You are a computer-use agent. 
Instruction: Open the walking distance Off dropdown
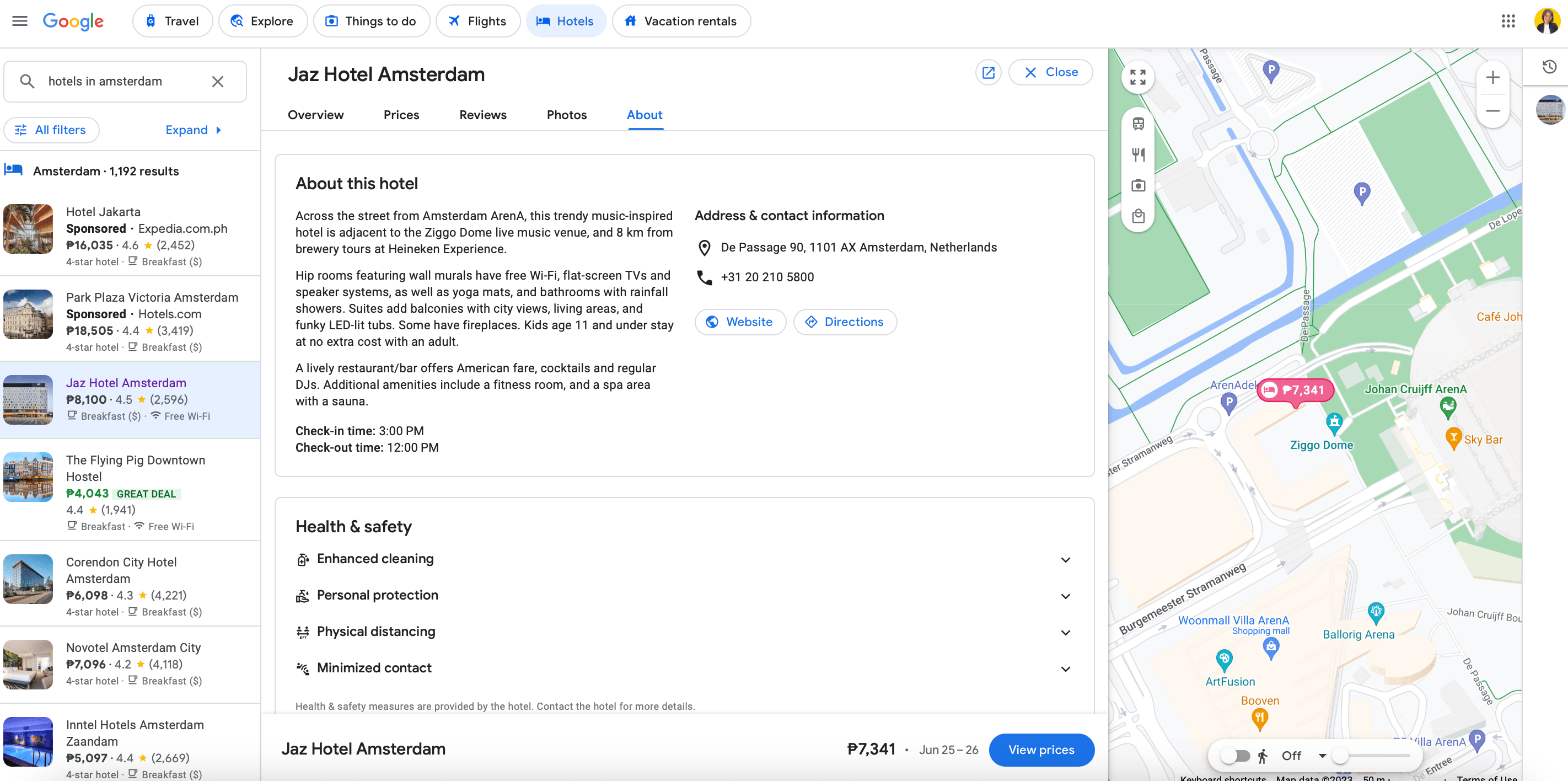coord(1303,756)
